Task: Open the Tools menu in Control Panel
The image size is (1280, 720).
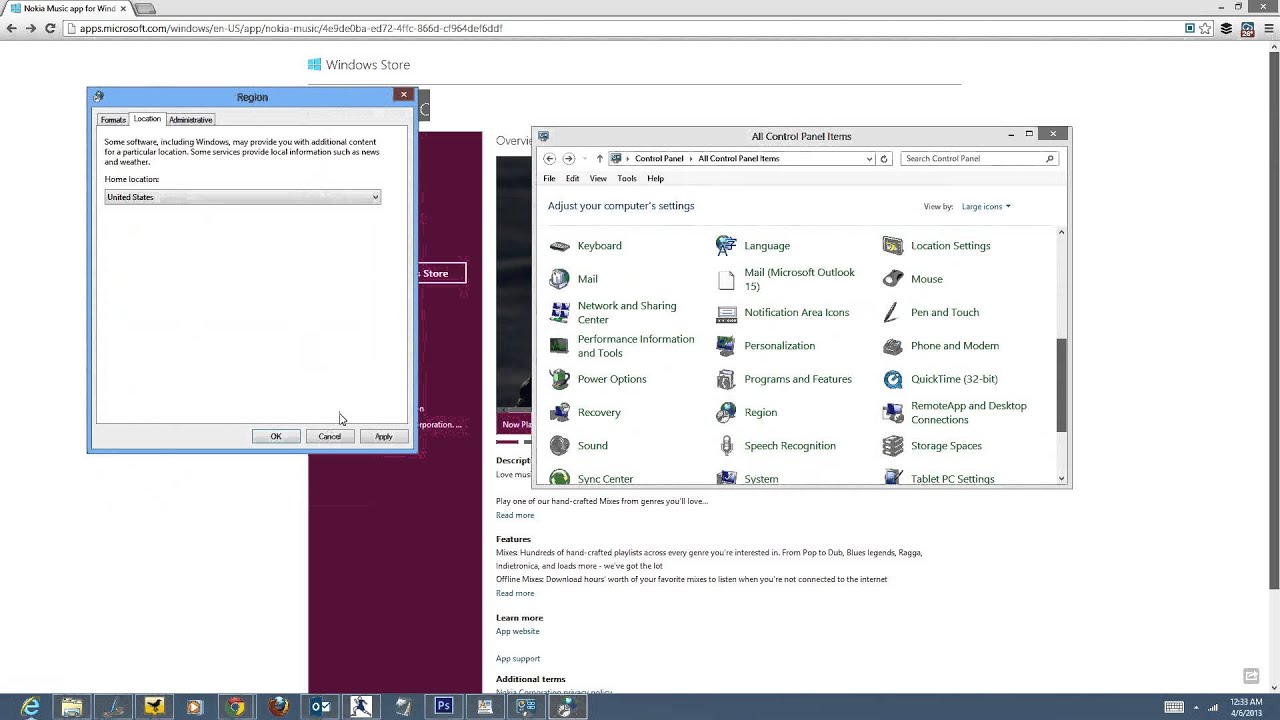Action: 627,178
